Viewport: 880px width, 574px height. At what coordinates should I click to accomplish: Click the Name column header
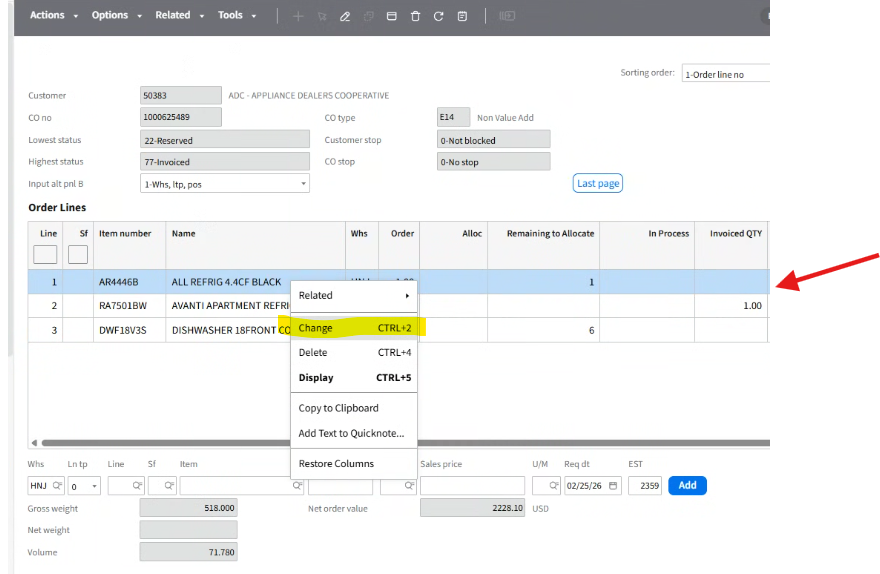[x=184, y=233]
